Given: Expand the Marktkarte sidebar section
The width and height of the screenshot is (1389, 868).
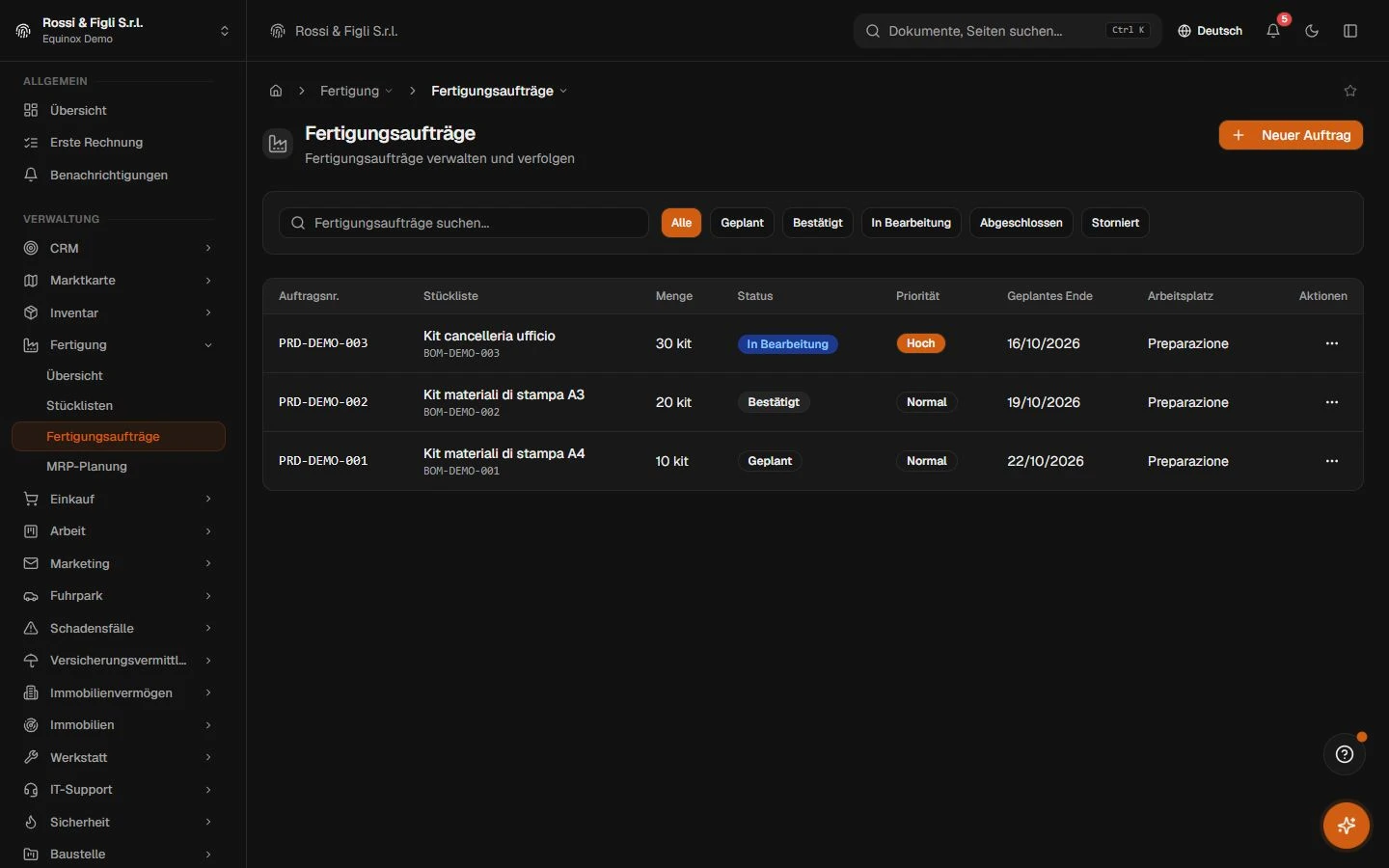Looking at the screenshot, I should tap(119, 281).
